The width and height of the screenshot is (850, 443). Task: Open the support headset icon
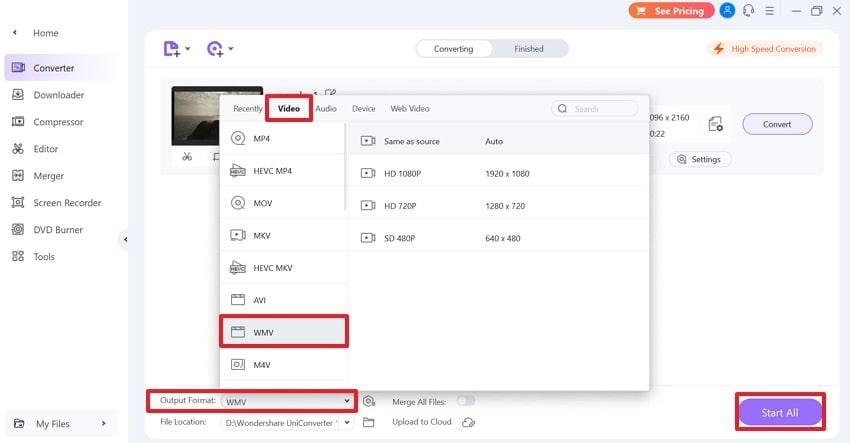749,10
